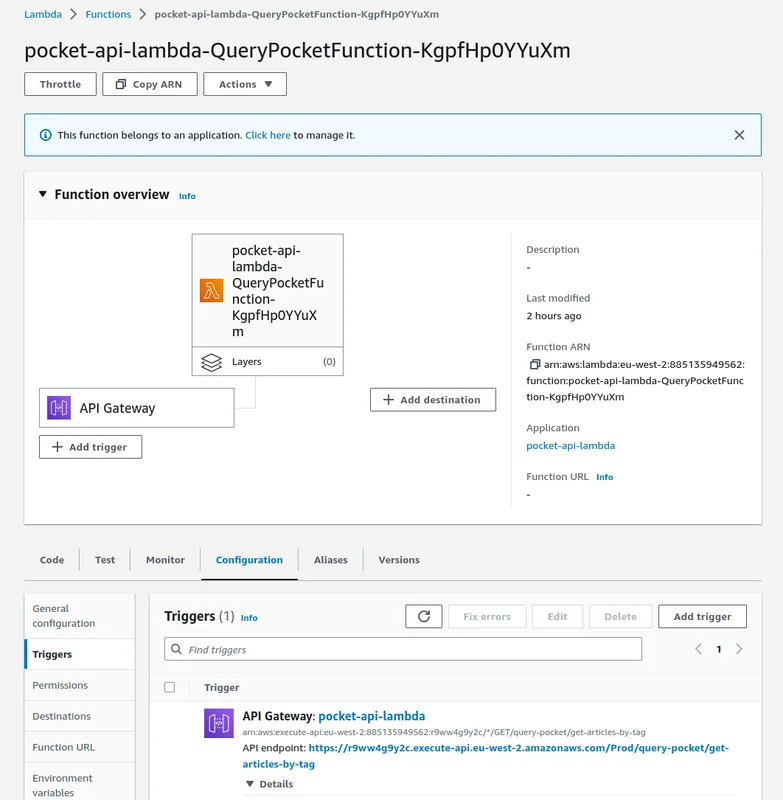Click the API Gateway icon in triggers table
The width and height of the screenshot is (783, 800).
[218, 723]
